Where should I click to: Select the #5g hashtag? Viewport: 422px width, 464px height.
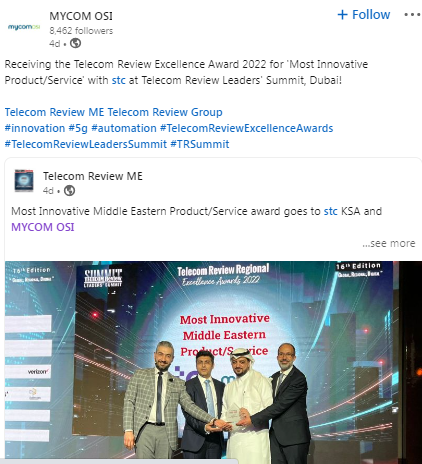(78, 128)
